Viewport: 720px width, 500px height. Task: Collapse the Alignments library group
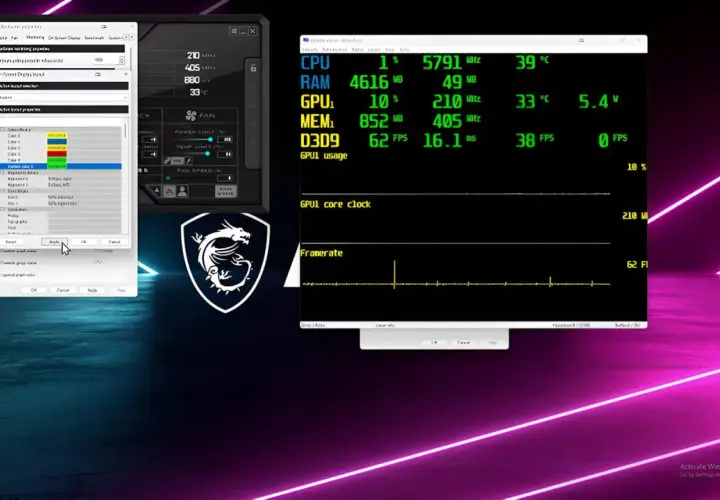2,173
